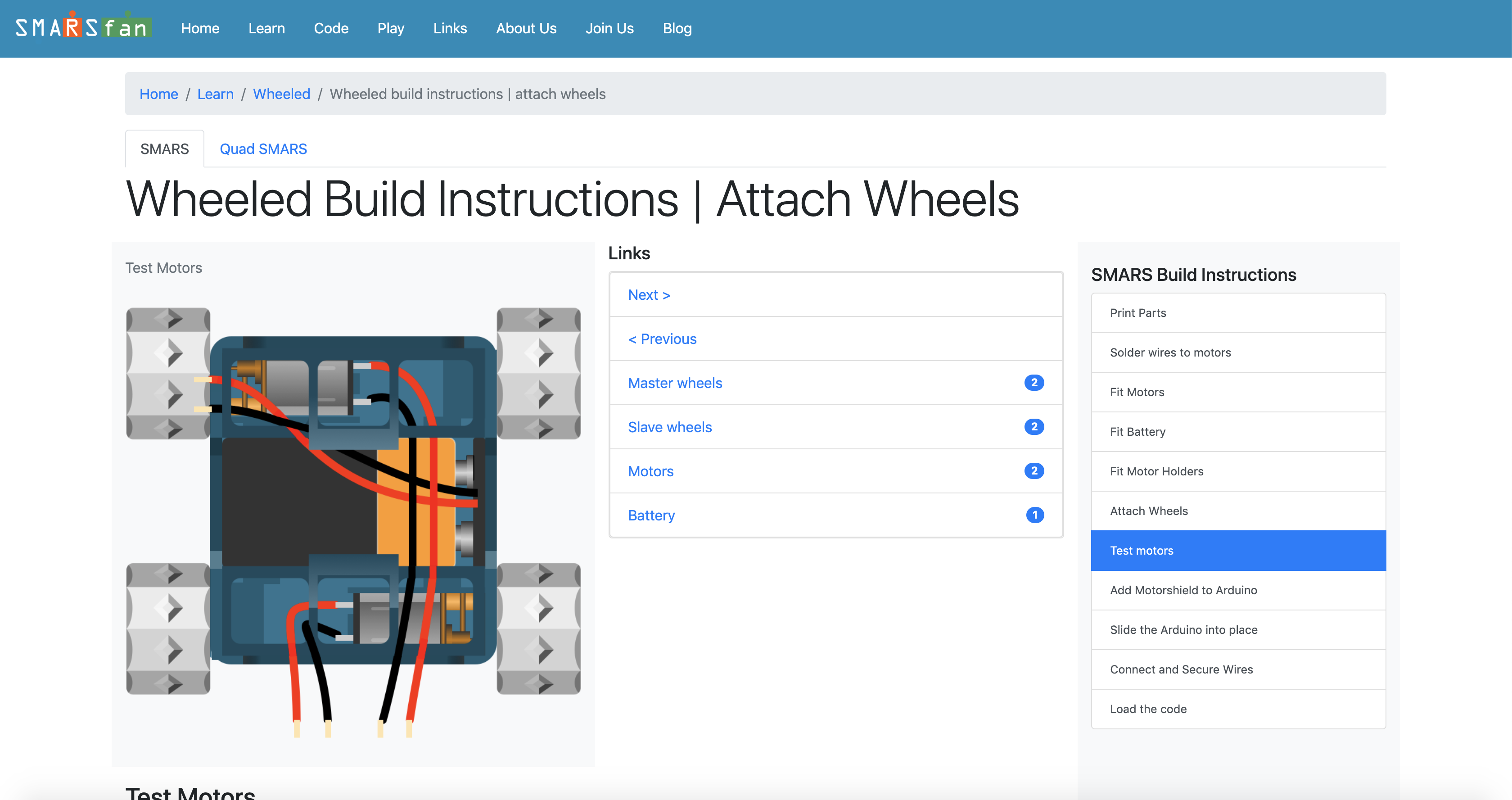
Task: Click the blue badge icon on Motors row
Action: (x=1033, y=471)
